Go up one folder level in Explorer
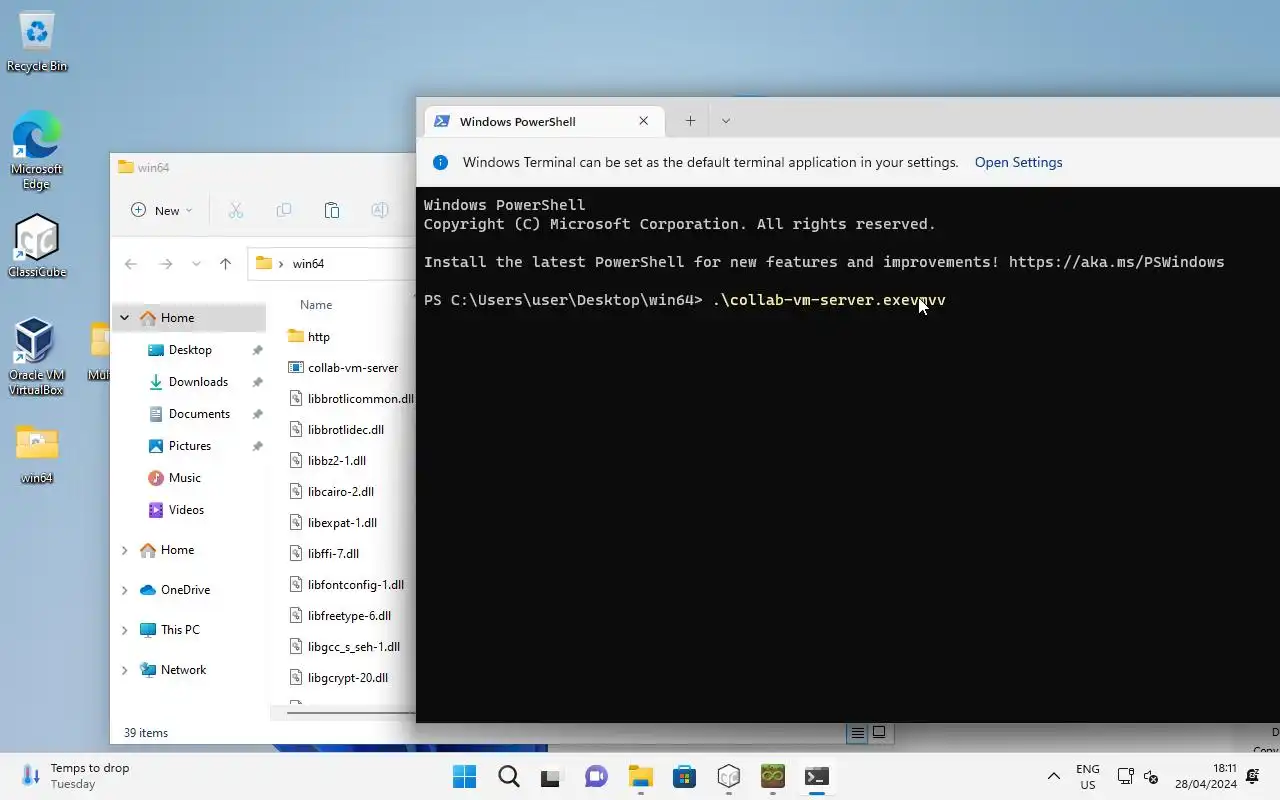This screenshot has height=800, width=1280. [225, 264]
